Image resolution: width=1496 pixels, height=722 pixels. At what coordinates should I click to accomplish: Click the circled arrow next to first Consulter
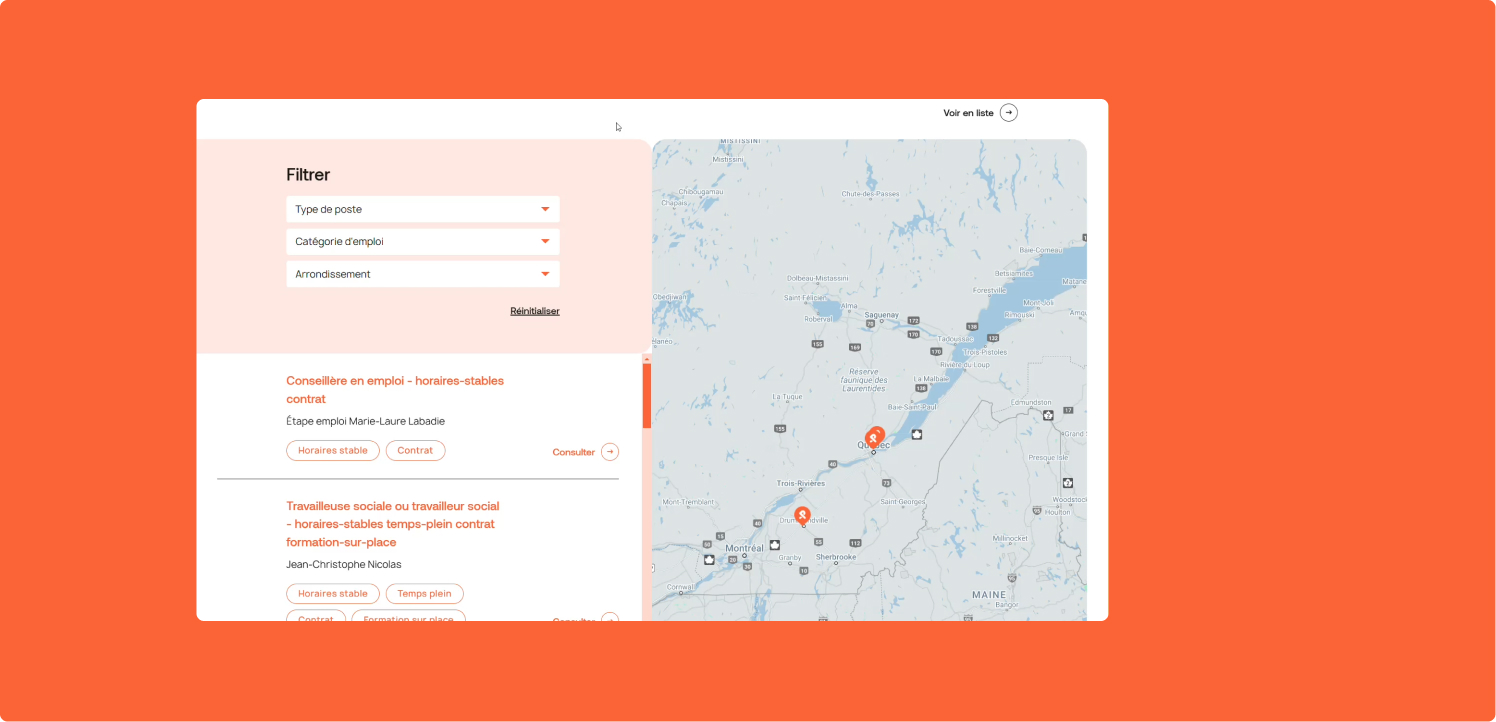610,452
